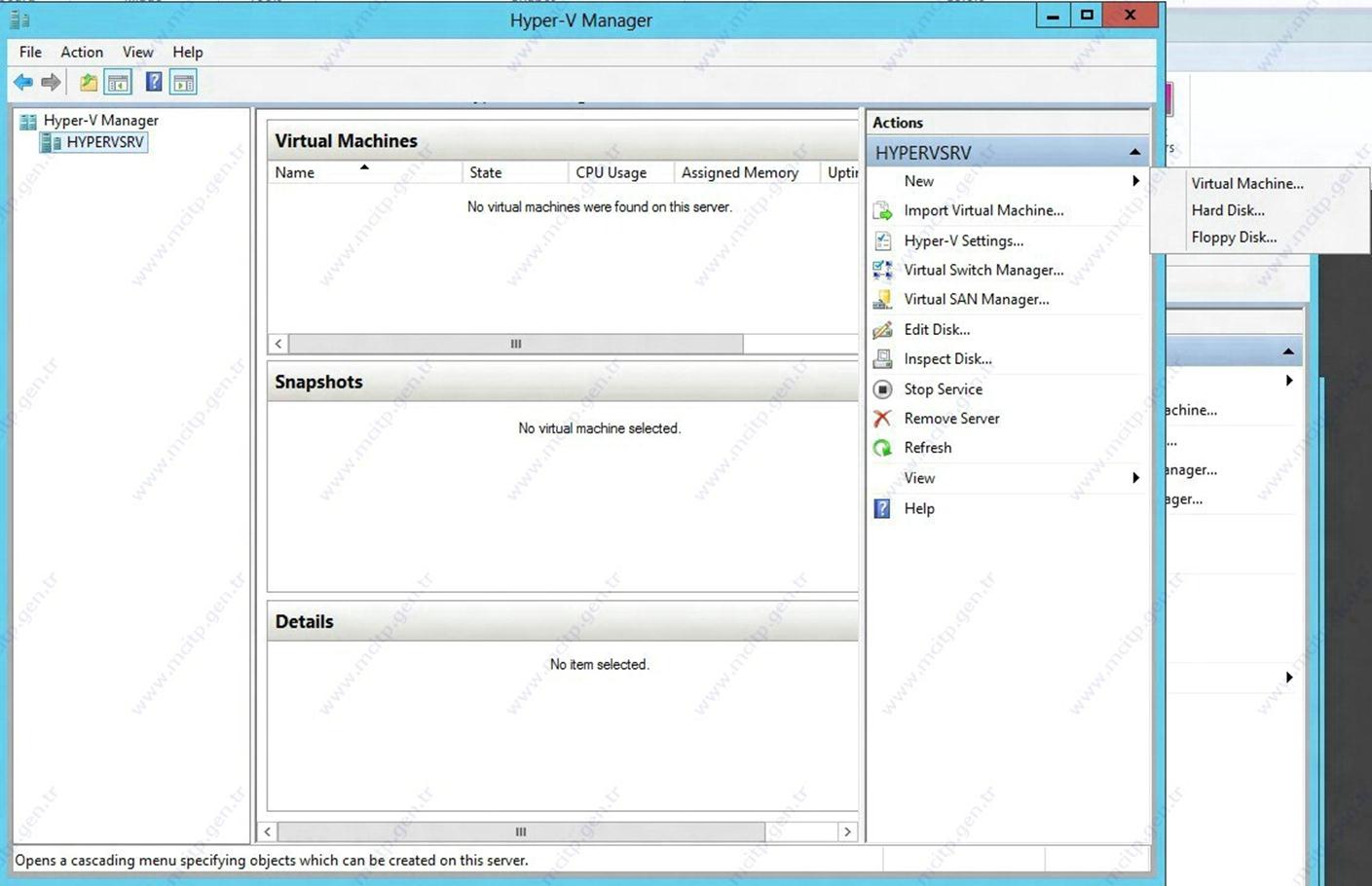1372x886 pixels.
Task: Select Hyper-V Manager root node text
Action: (101, 121)
